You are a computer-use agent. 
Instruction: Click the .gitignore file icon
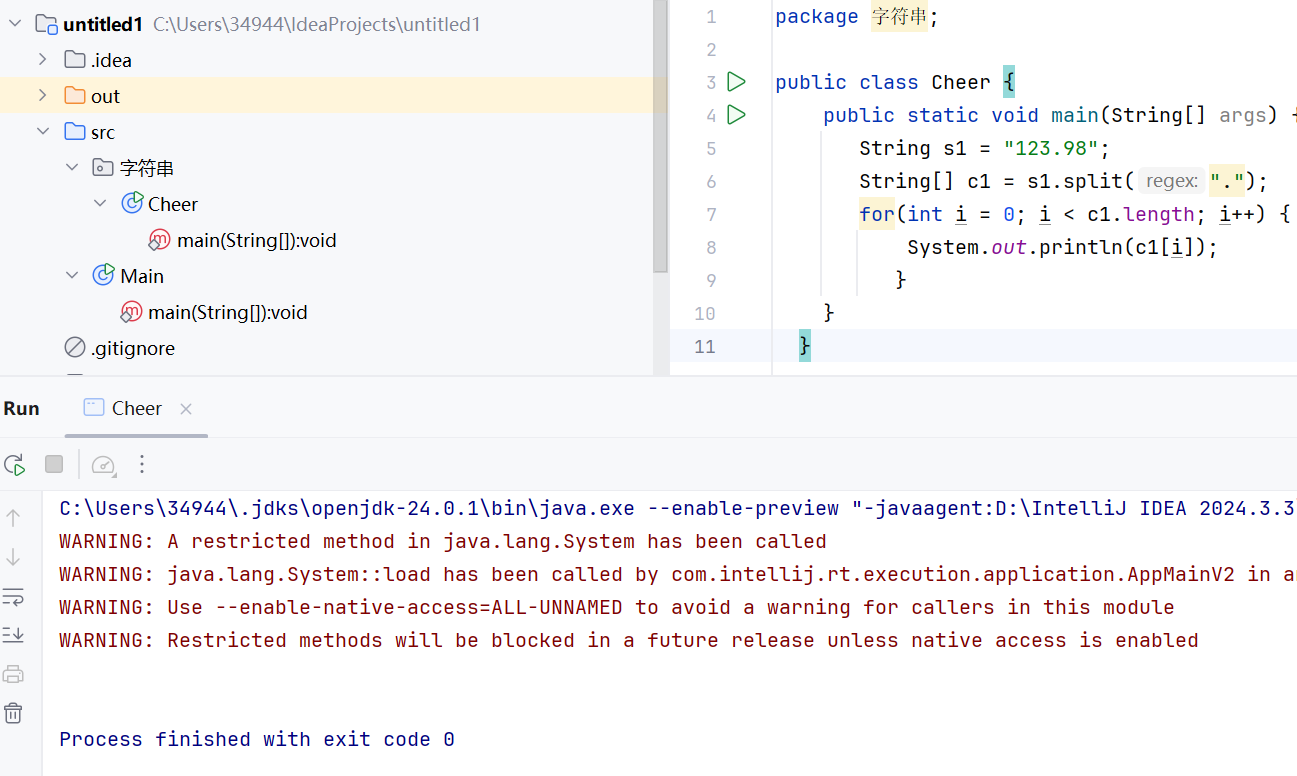(75, 348)
